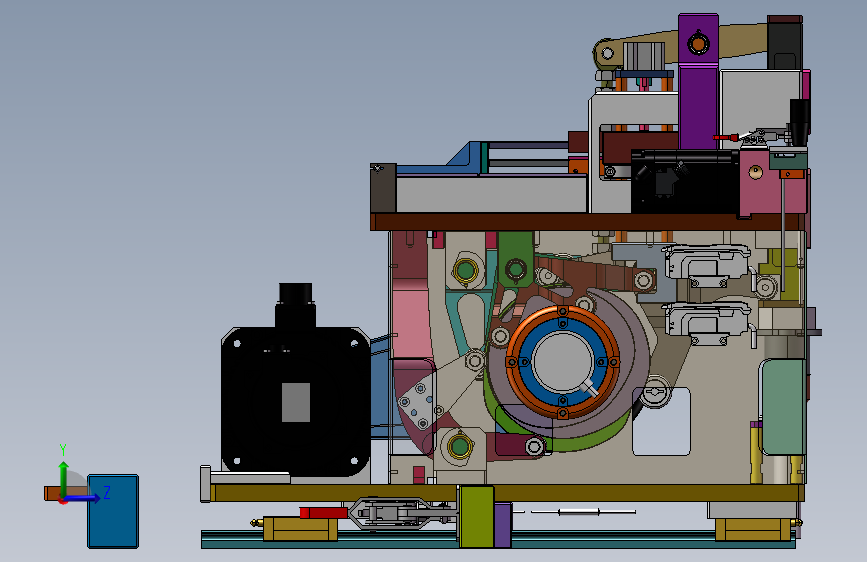
Task: Select the green rounded panel on the right
Action: 784,407
